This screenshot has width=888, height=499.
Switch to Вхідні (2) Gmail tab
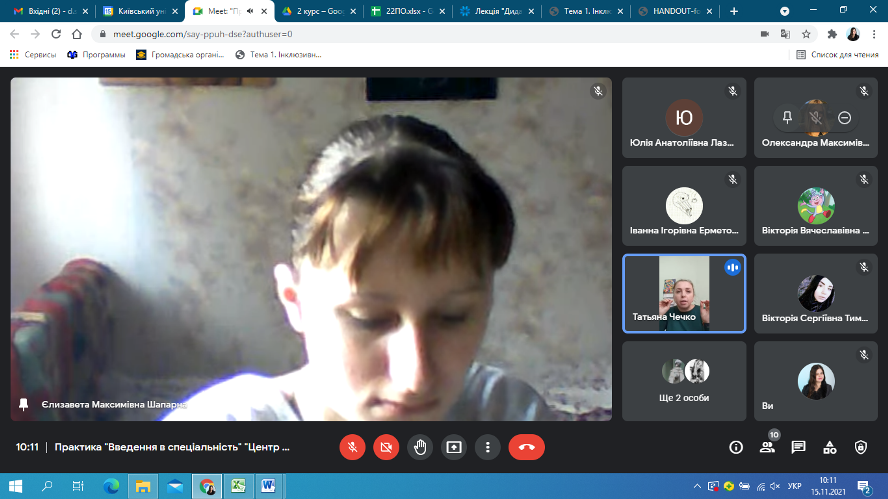[50, 11]
